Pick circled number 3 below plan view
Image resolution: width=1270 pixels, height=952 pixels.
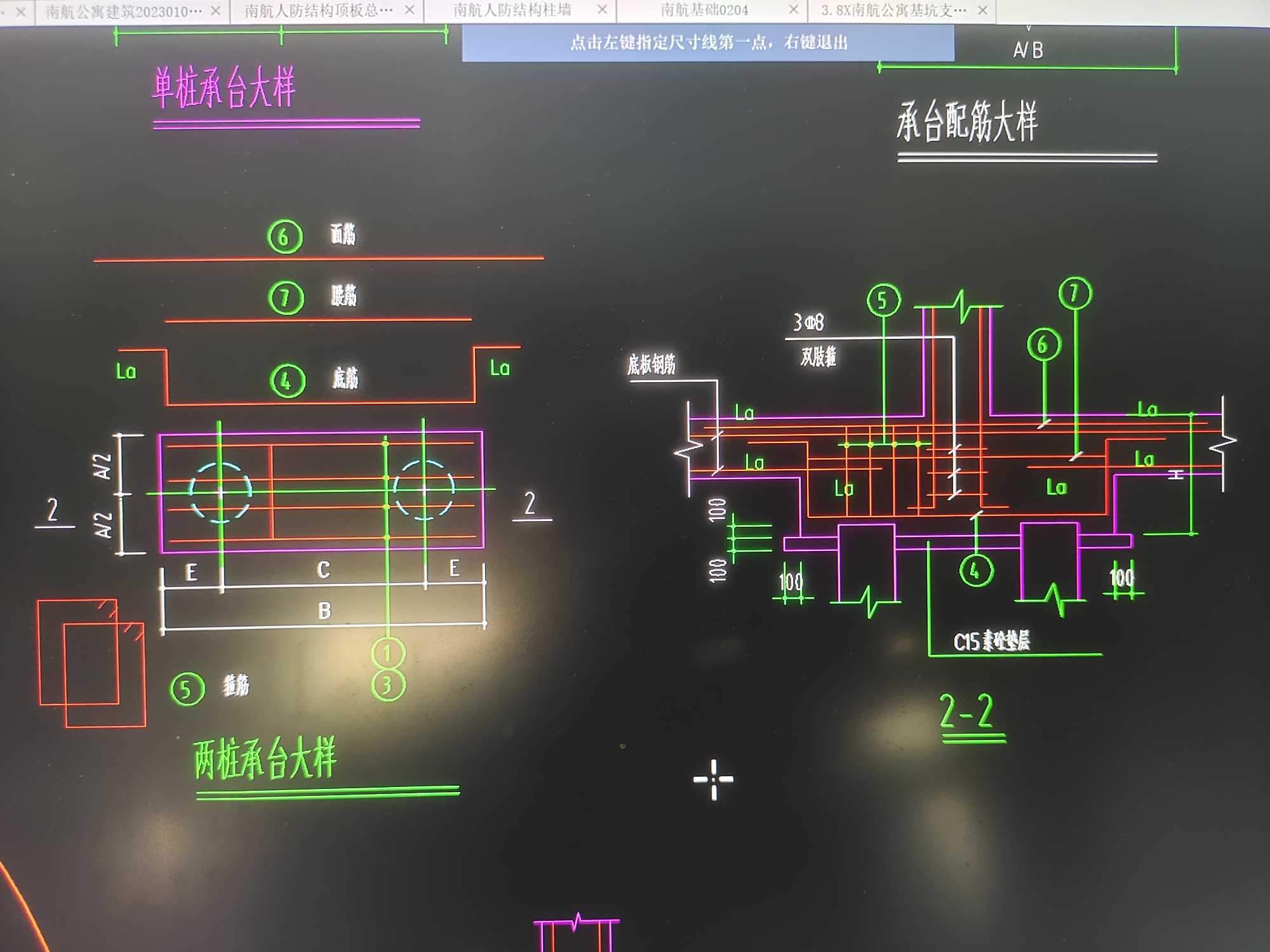coord(388,685)
